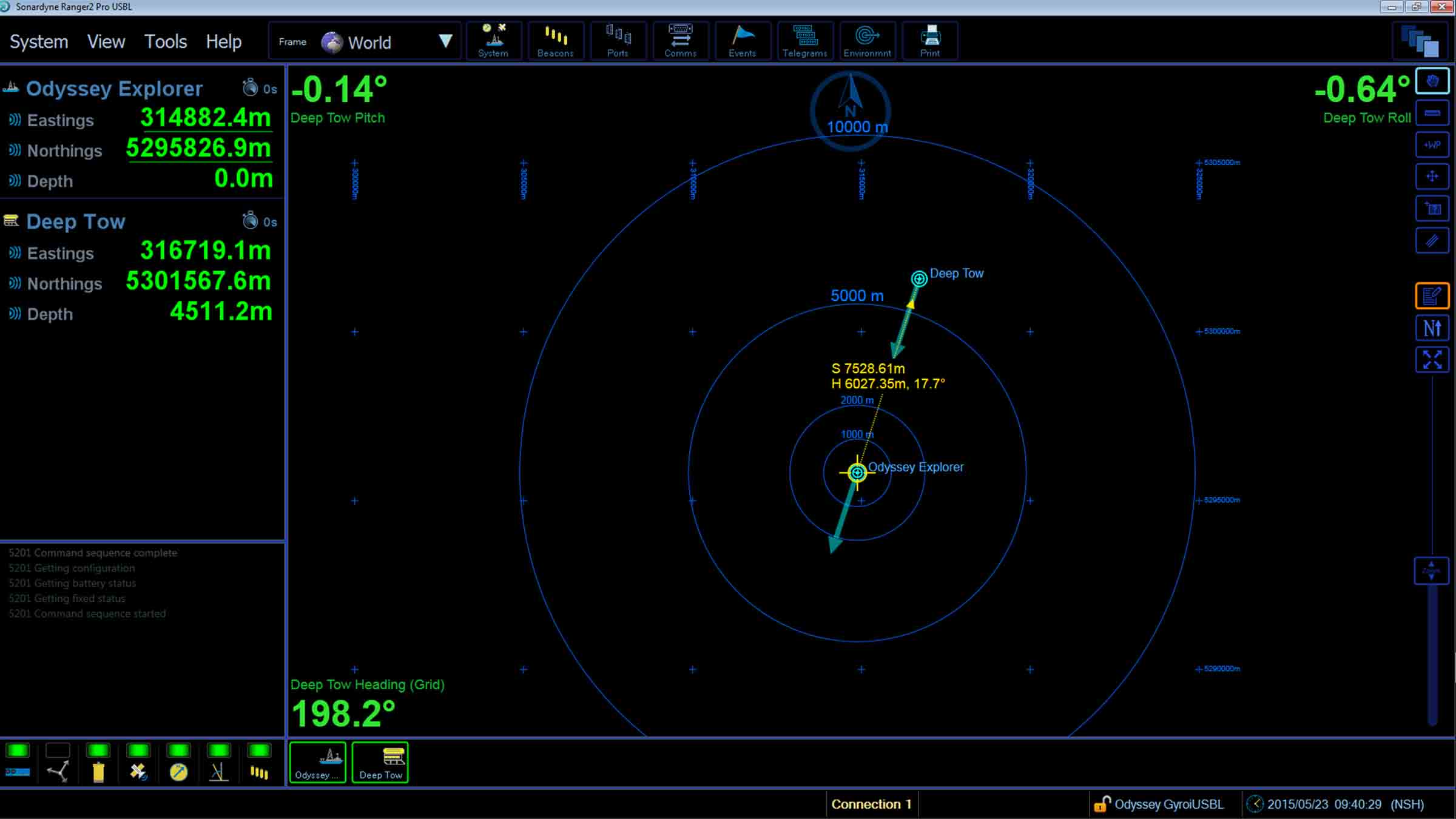Click Odyssey Explorer Eastings signal icon
This screenshot has width=1456, height=819.
(x=15, y=120)
